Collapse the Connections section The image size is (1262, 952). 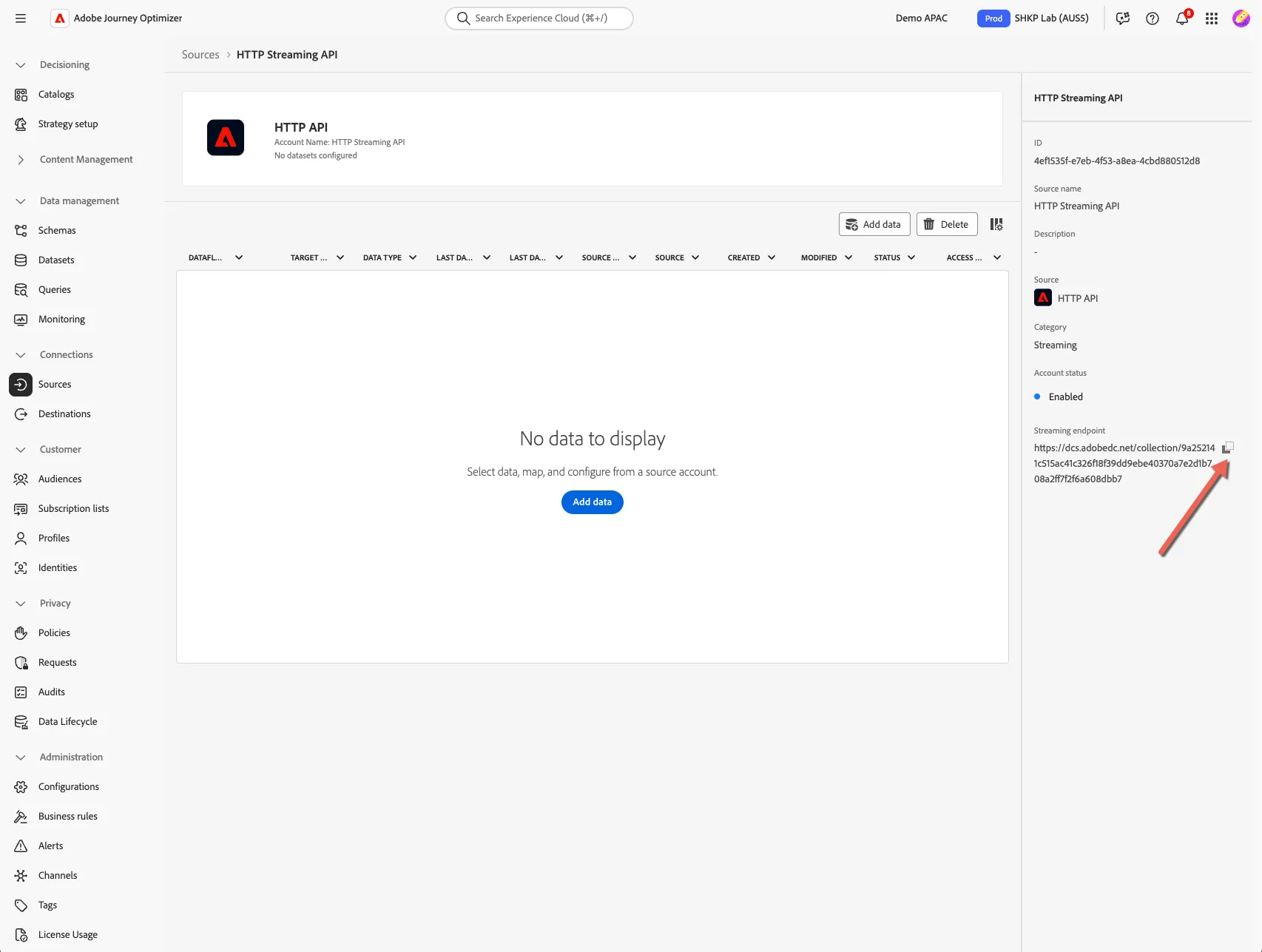click(21, 355)
